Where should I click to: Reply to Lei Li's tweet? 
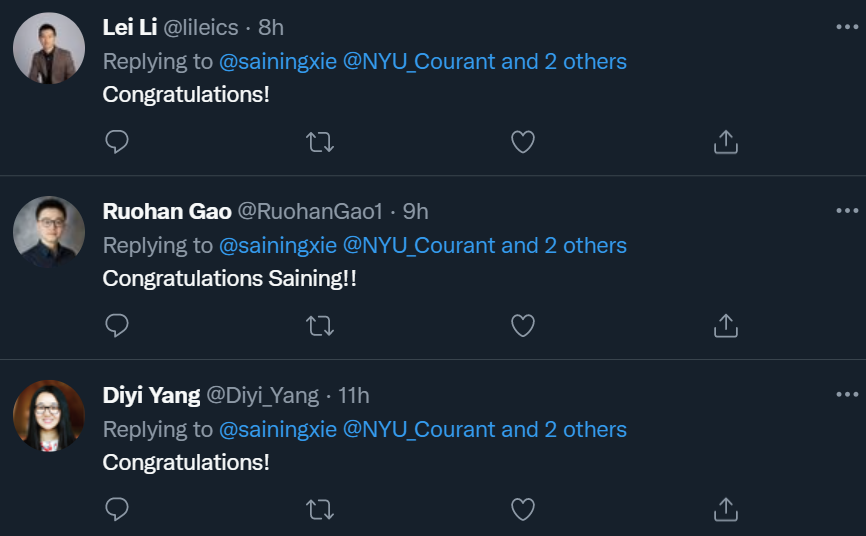tap(117, 142)
